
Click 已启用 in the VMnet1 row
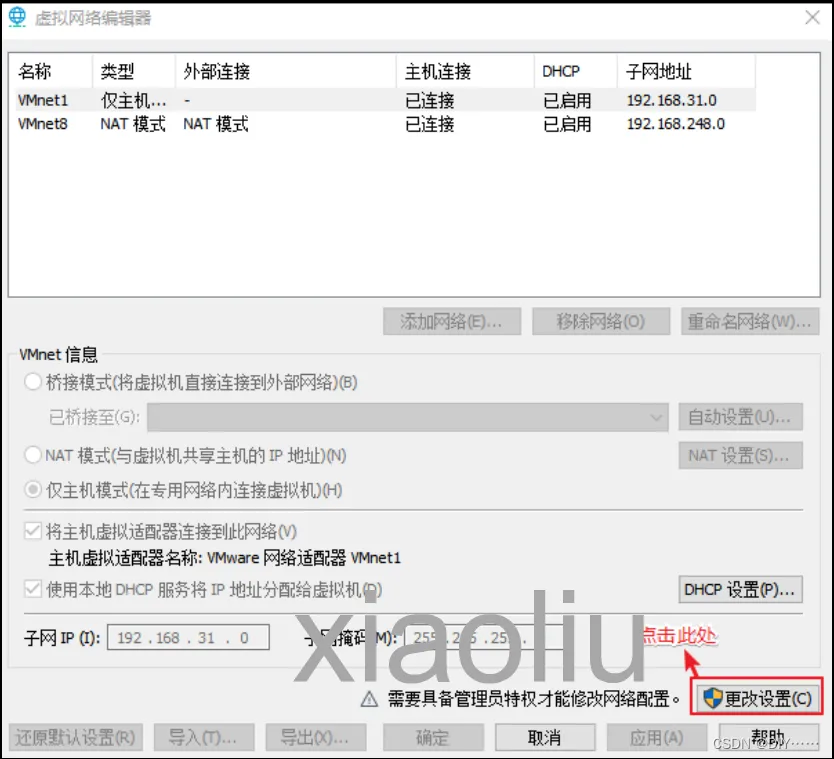point(567,100)
